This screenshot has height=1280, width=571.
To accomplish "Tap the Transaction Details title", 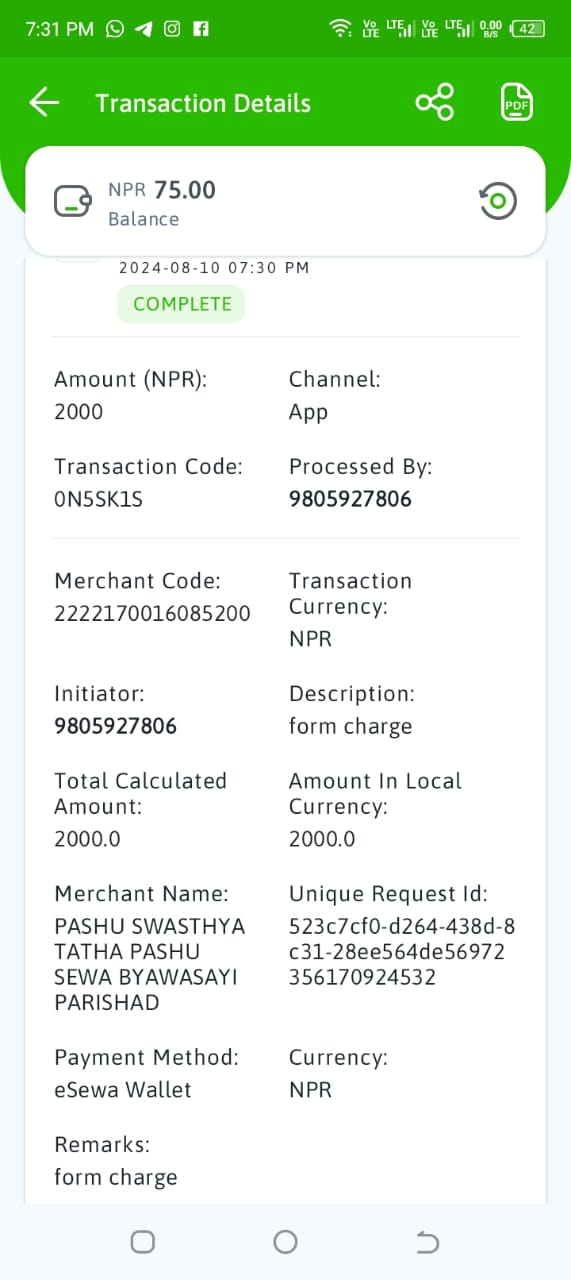I will [x=203, y=103].
